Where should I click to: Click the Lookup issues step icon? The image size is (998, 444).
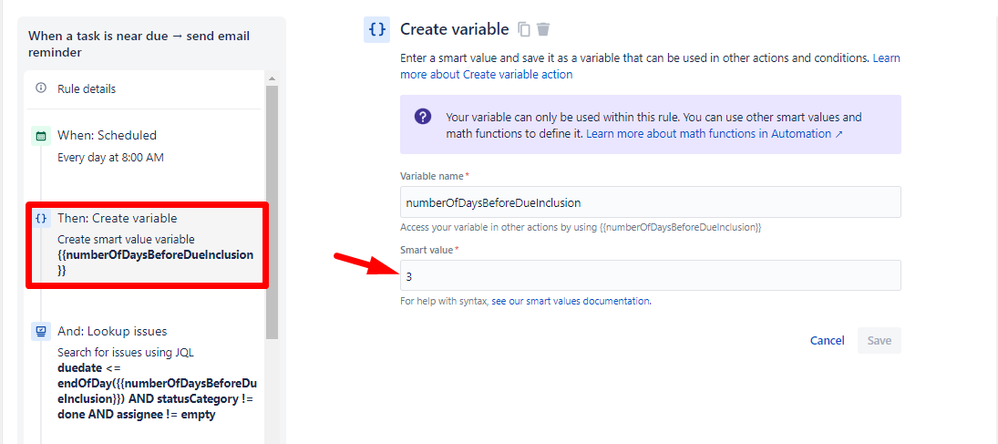pyautogui.click(x=41, y=331)
